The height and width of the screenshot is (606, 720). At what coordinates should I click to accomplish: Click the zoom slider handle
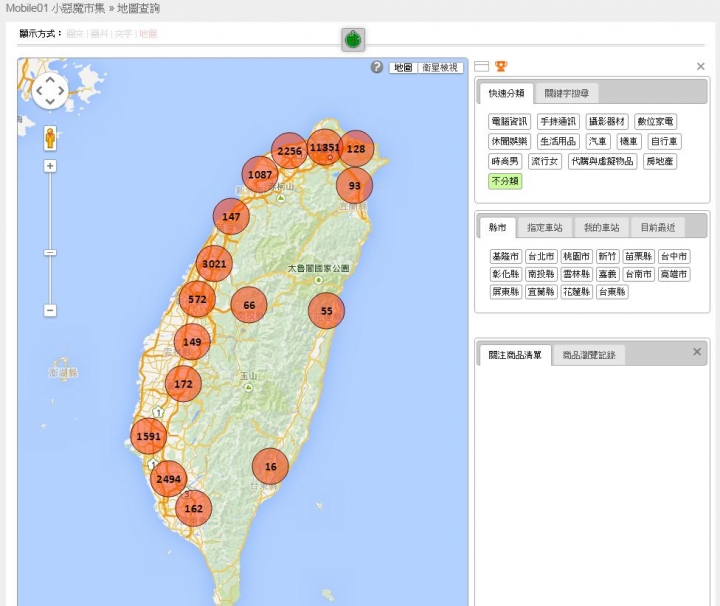pos(50,252)
